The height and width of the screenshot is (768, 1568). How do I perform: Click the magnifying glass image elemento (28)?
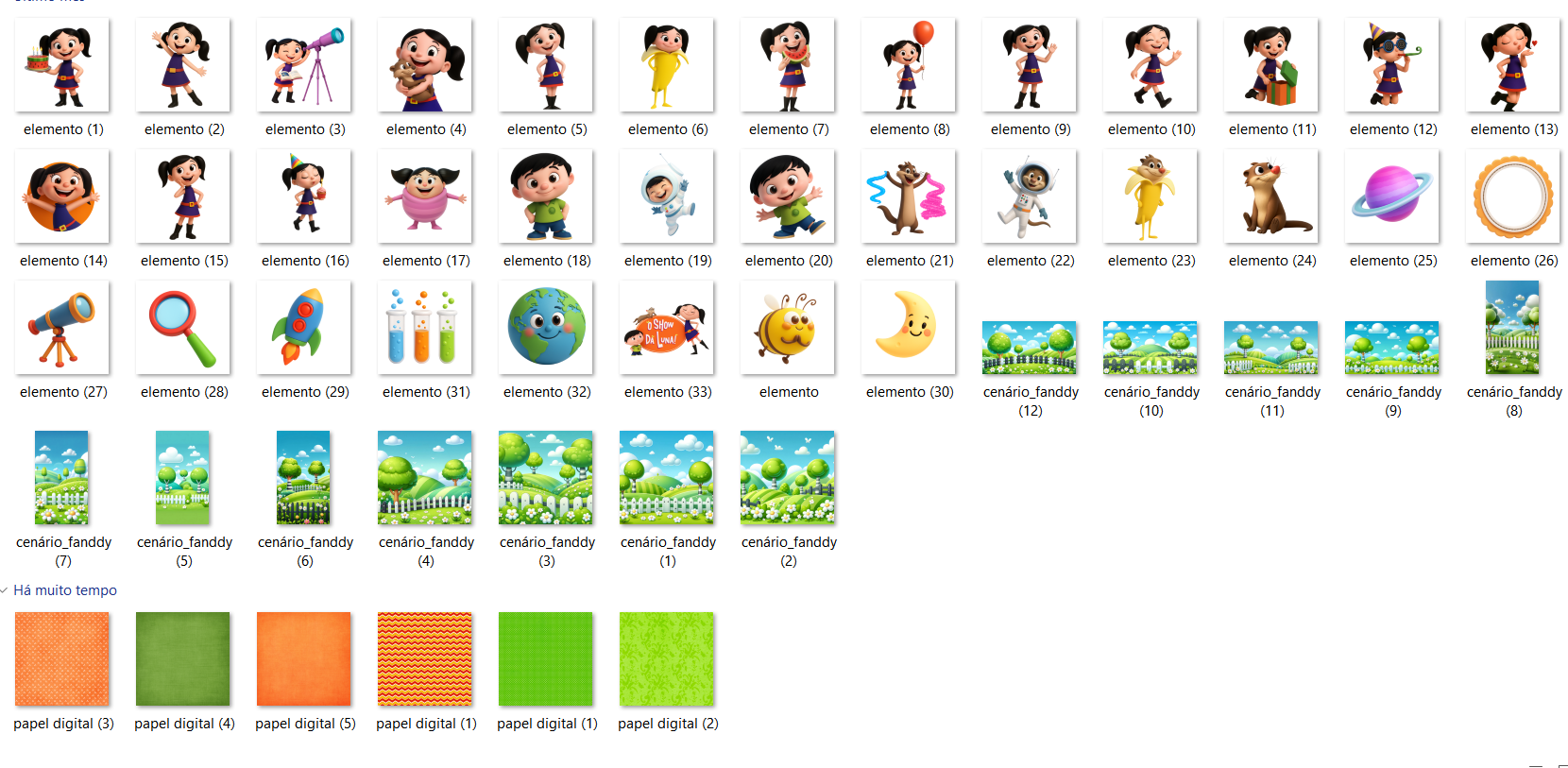(183, 328)
